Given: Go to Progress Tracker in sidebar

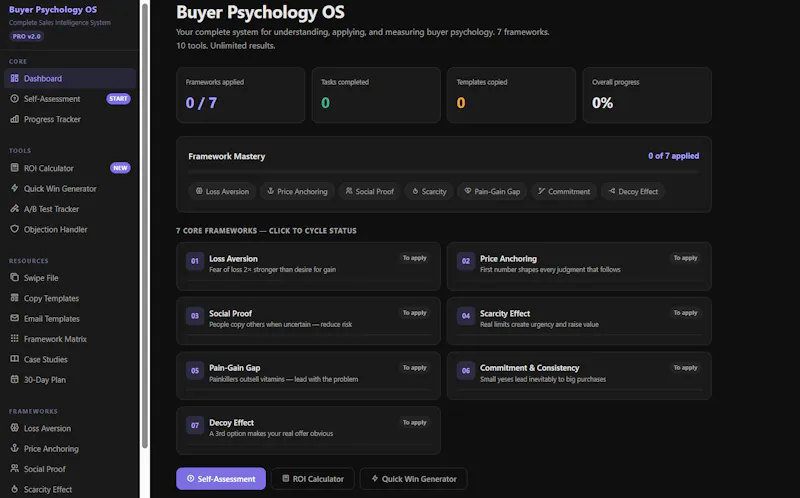Looking at the screenshot, I should click(x=70, y=119).
